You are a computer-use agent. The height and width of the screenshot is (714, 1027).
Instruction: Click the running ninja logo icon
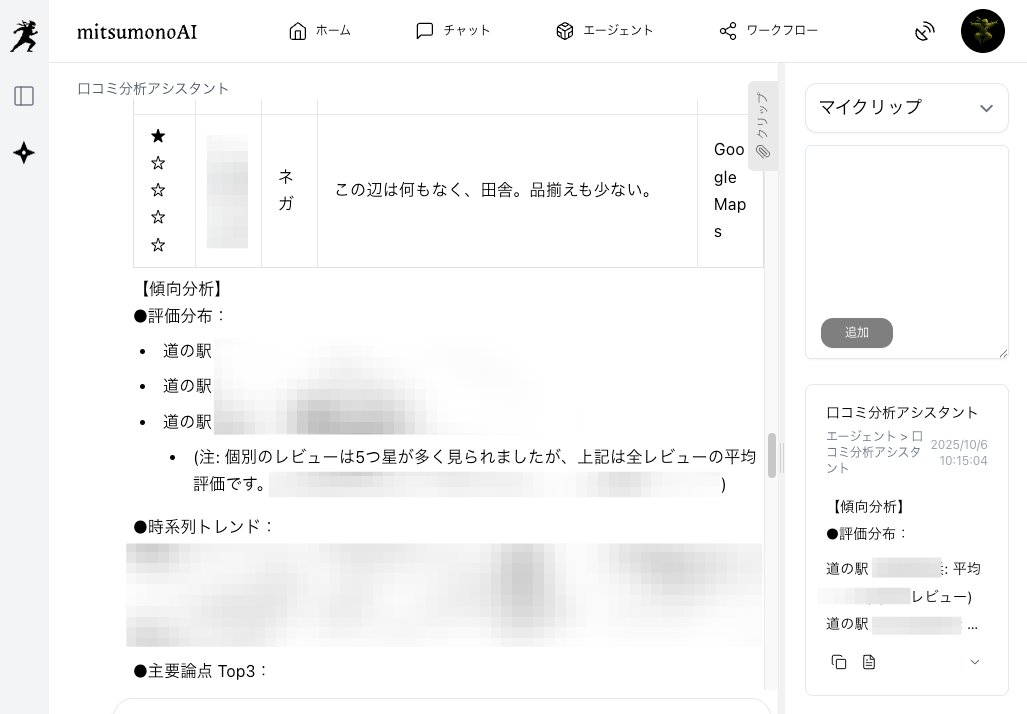click(24, 35)
